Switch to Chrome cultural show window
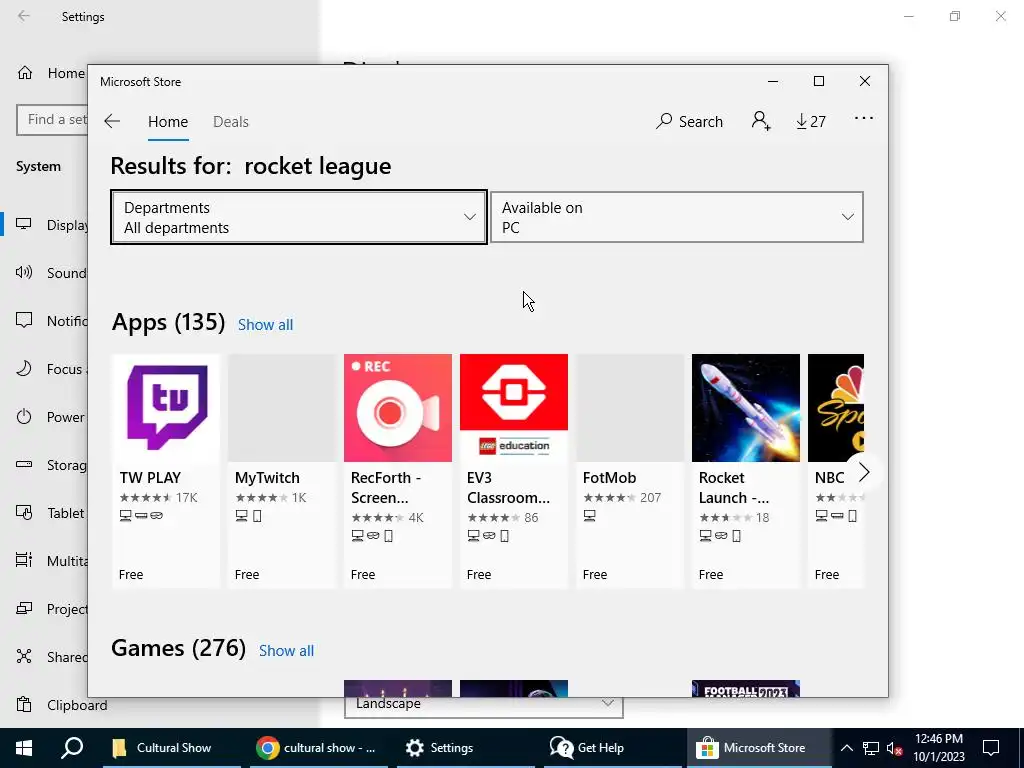Image resolution: width=1024 pixels, height=768 pixels. [x=319, y=748]
